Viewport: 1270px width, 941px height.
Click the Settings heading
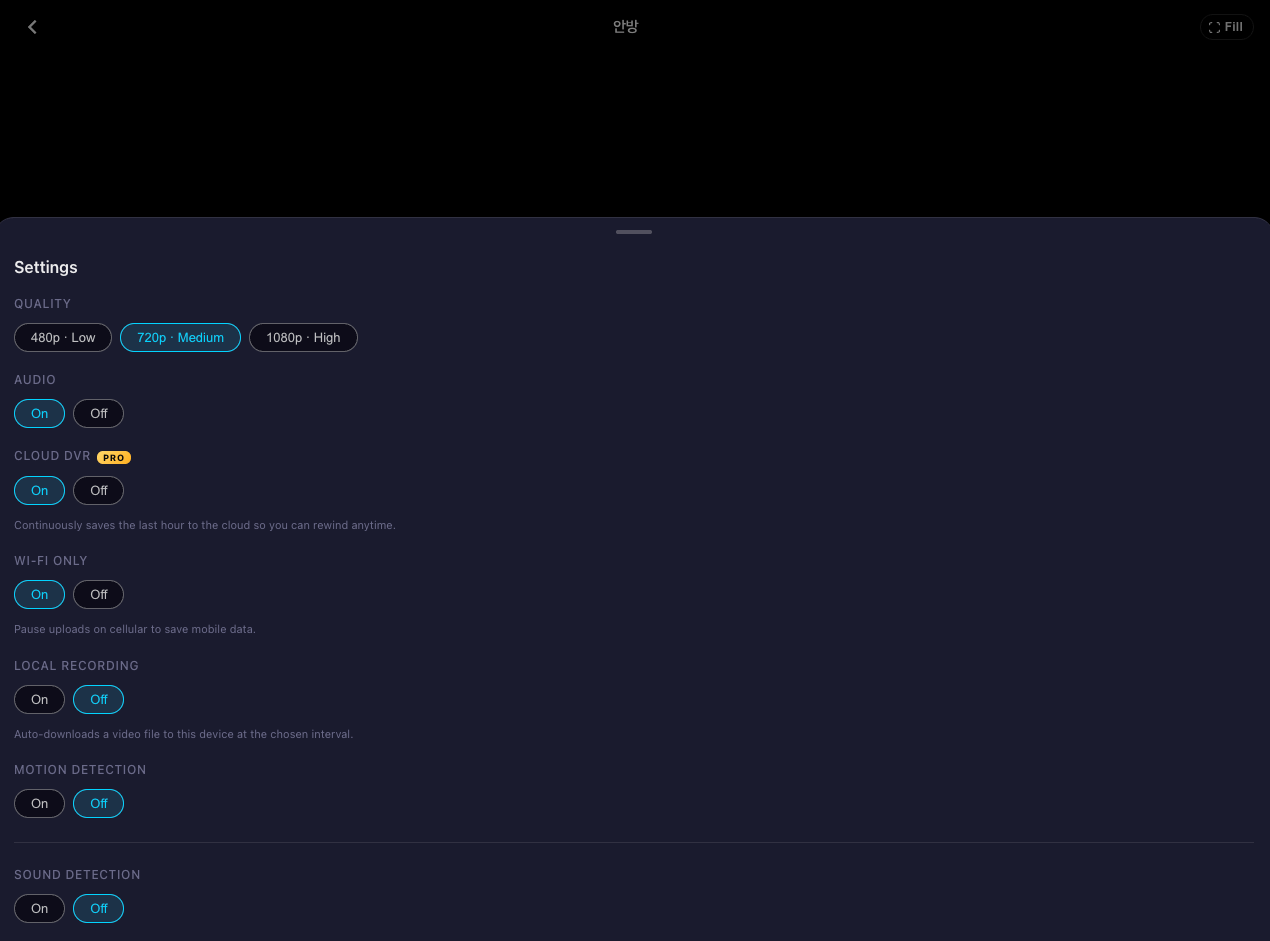[46, 268]
